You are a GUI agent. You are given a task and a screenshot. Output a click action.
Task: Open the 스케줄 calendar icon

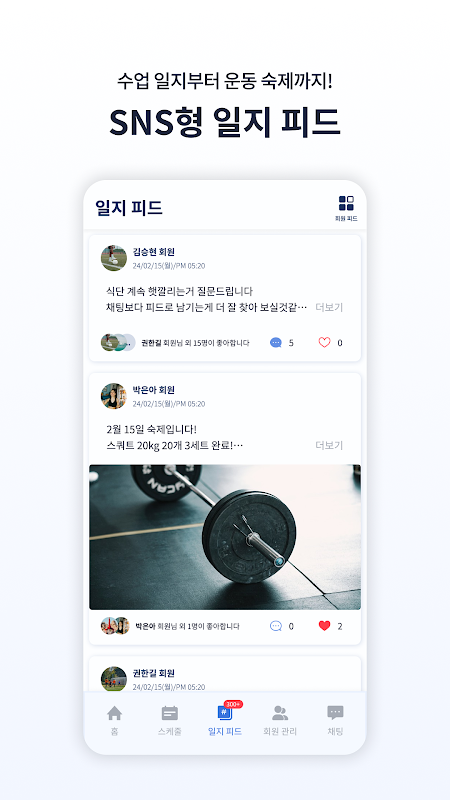coord(169,713)
